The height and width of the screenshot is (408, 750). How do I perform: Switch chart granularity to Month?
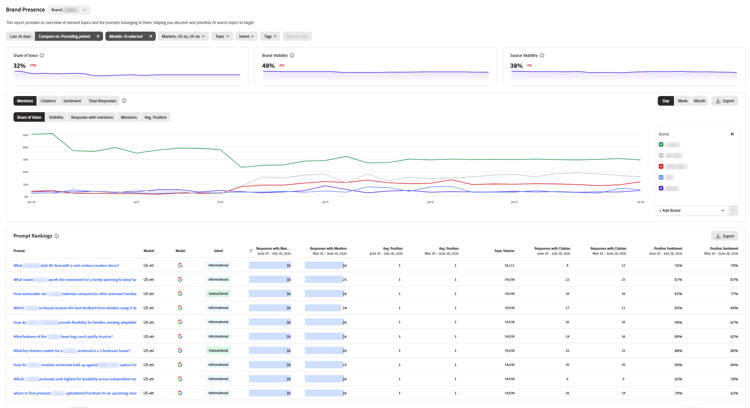(699, 101)
